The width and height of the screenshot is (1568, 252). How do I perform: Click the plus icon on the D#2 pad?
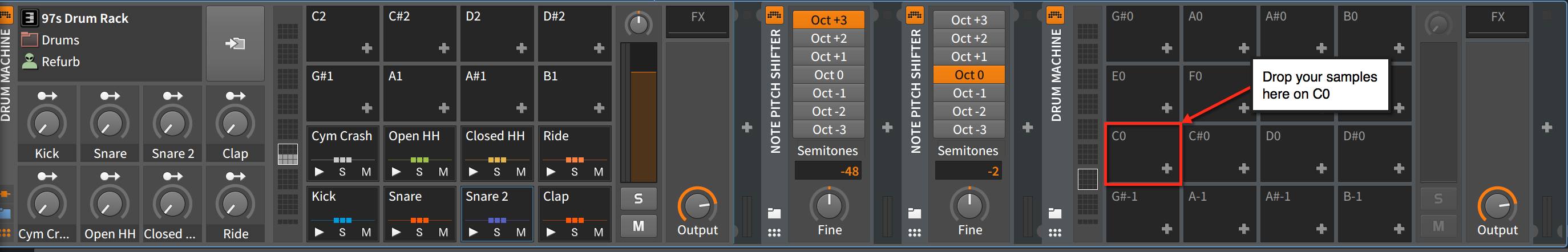point(599,47)
